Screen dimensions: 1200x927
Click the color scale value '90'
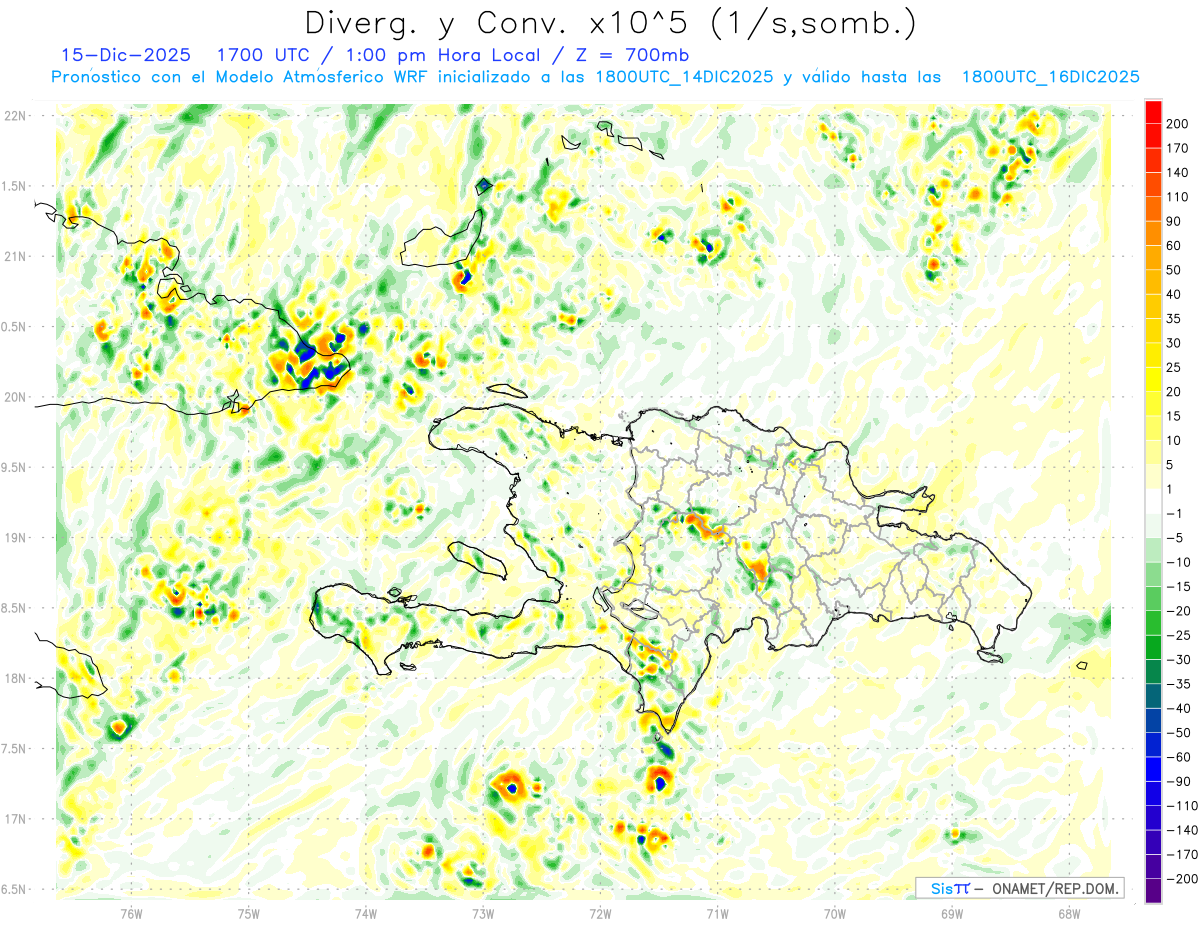pos(1174,222)
